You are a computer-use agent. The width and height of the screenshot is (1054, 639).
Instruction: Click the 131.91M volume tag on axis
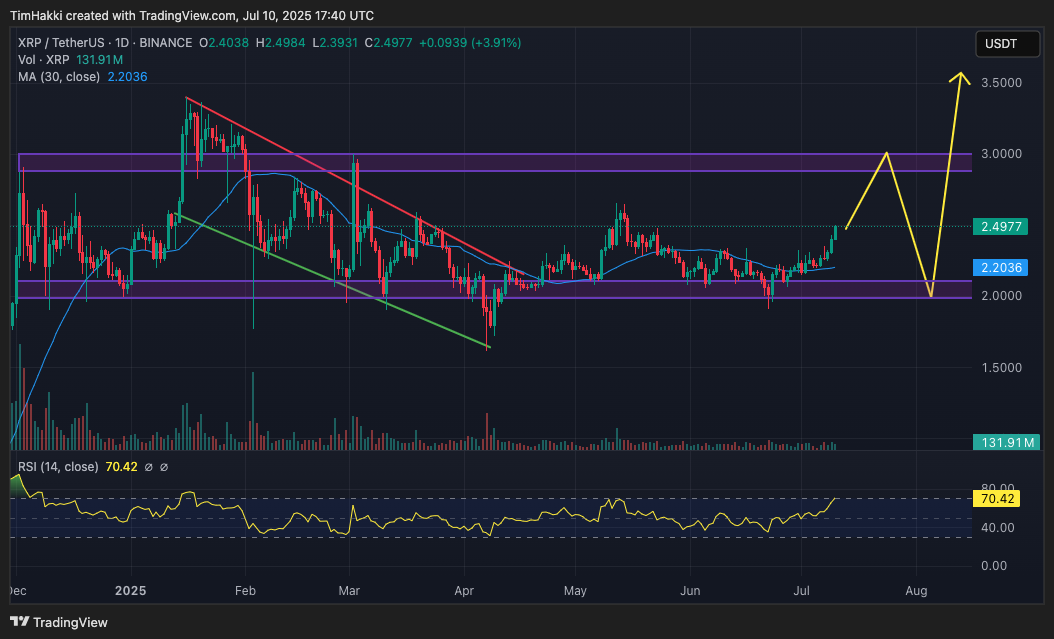(1006, 442)
